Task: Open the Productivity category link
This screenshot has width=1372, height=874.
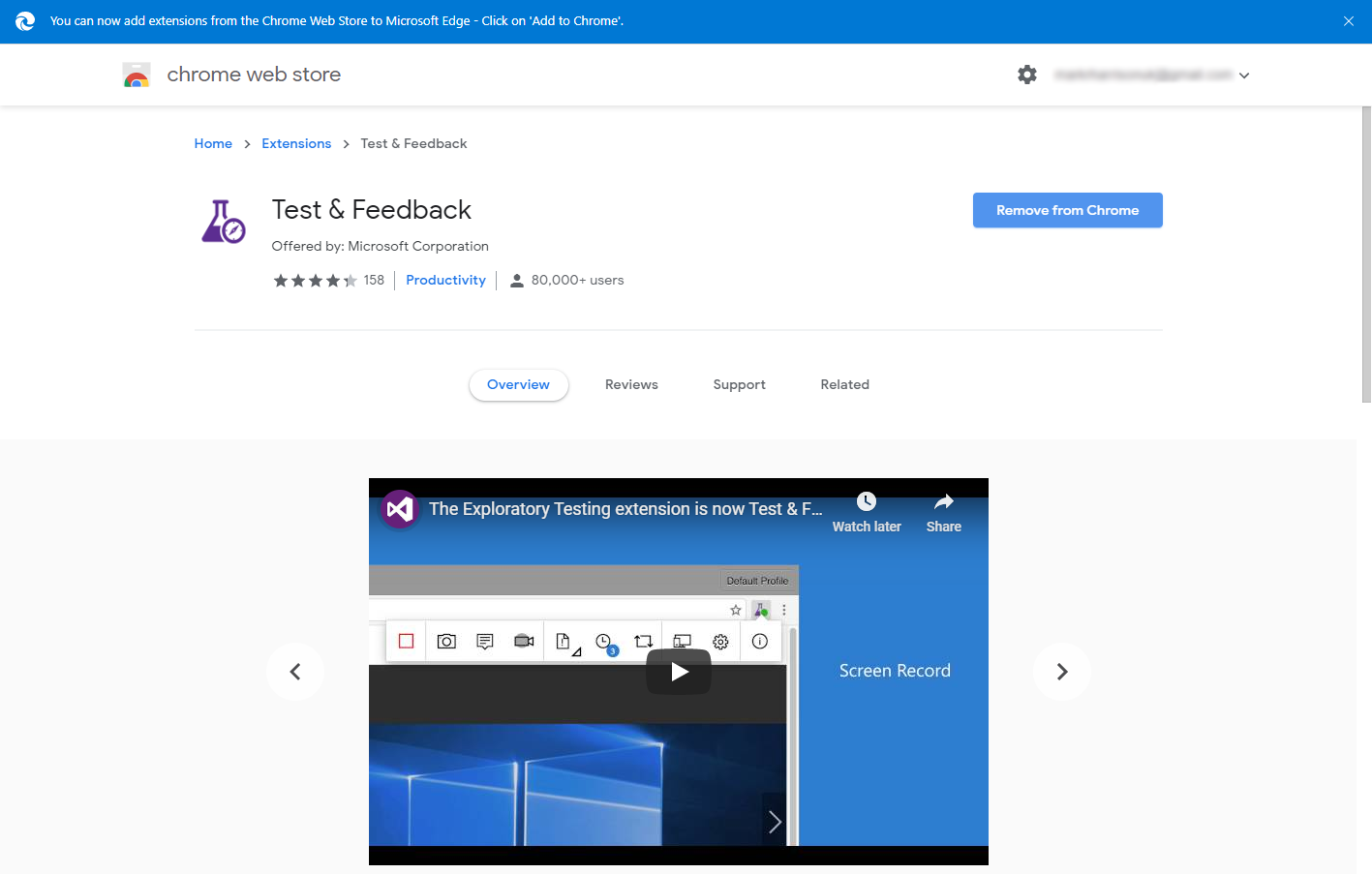Action: (x=445, y=281)
